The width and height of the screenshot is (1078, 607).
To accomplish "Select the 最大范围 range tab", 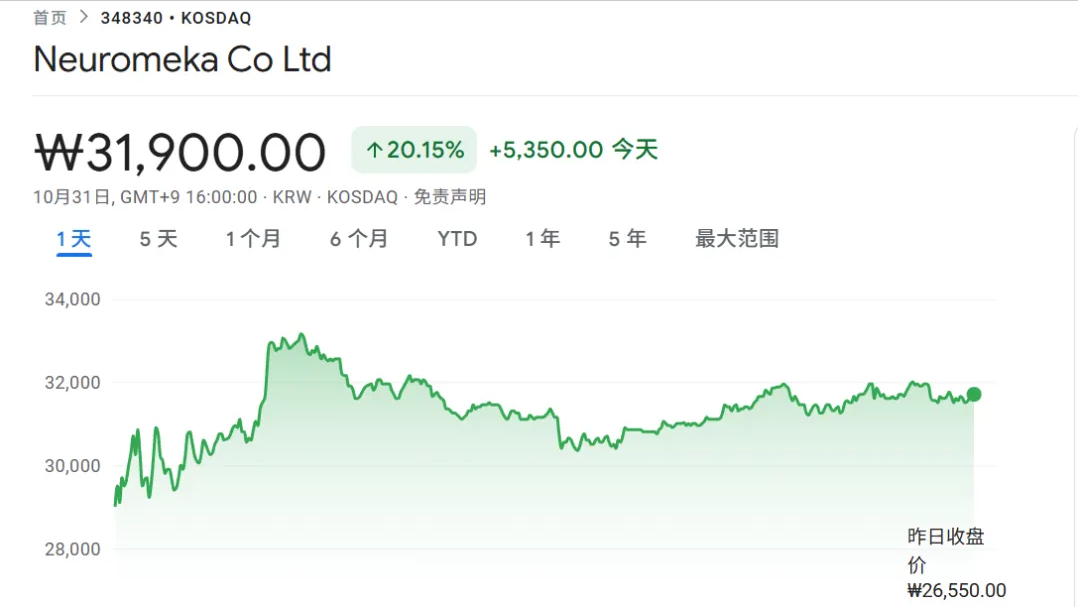I will pos(737,239).
